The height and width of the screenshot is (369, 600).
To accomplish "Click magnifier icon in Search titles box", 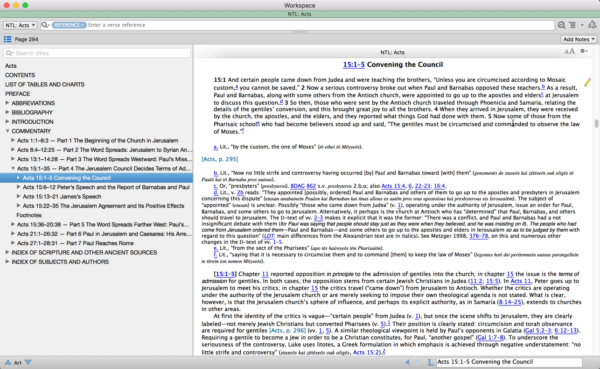I will 10,53.
